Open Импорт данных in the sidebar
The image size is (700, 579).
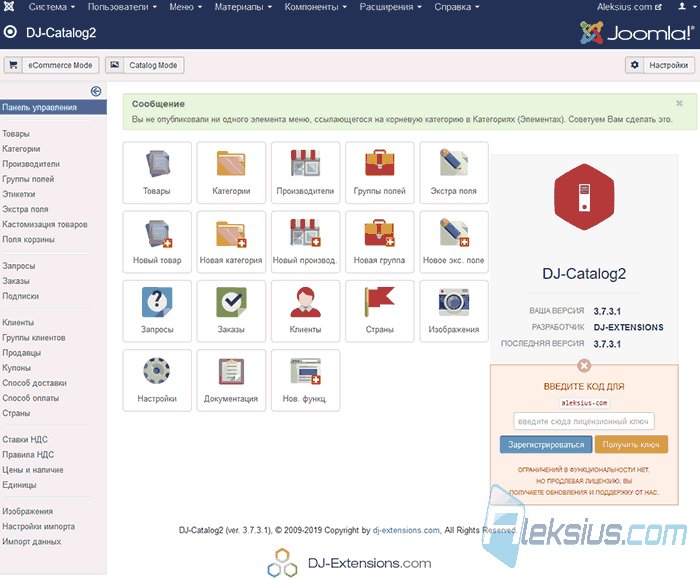coord(32,542)
